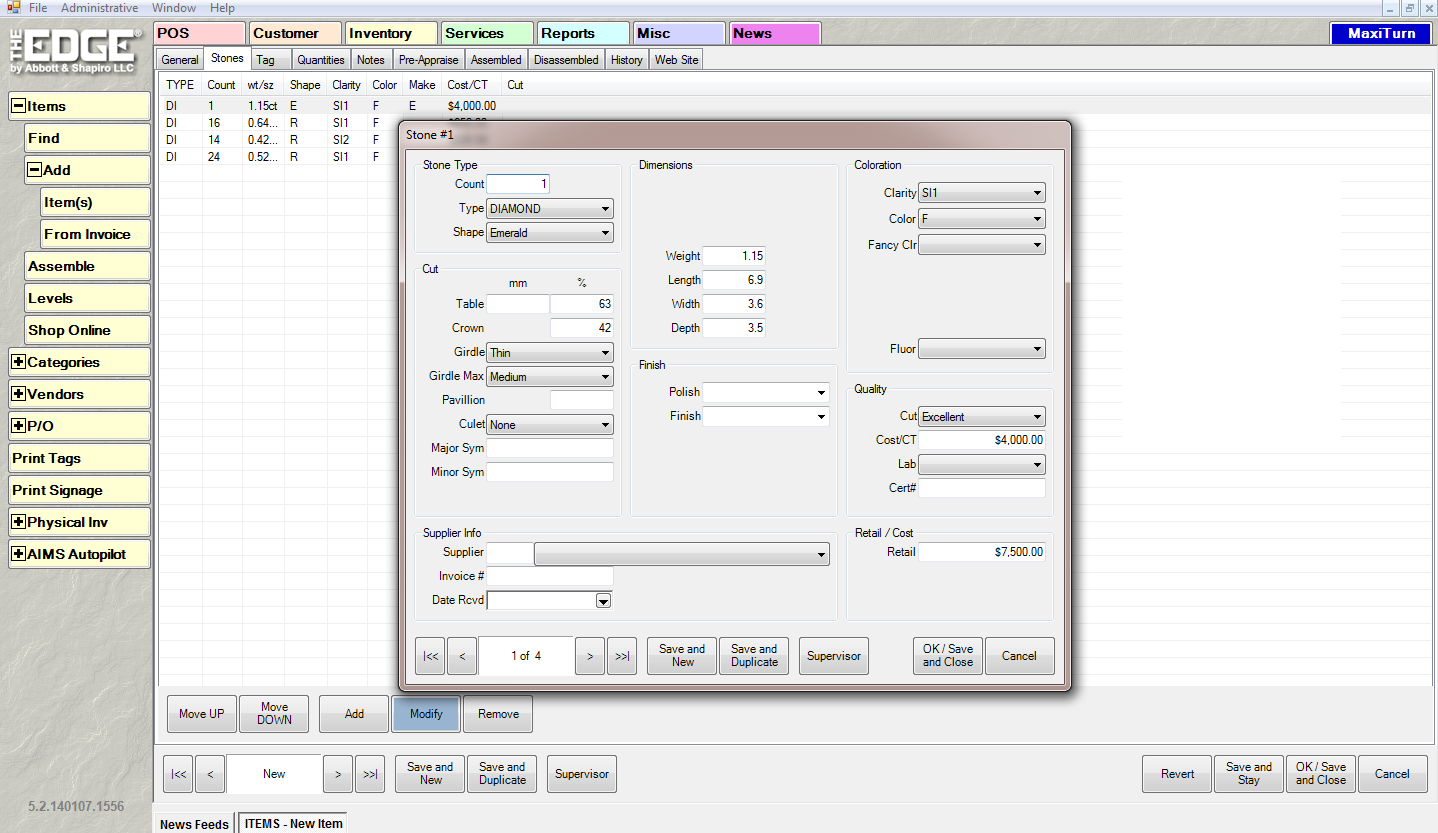Switch to the Pre-Appraise tab
The width and height of the screenshot is (1438, 833).
pos(427,60)
